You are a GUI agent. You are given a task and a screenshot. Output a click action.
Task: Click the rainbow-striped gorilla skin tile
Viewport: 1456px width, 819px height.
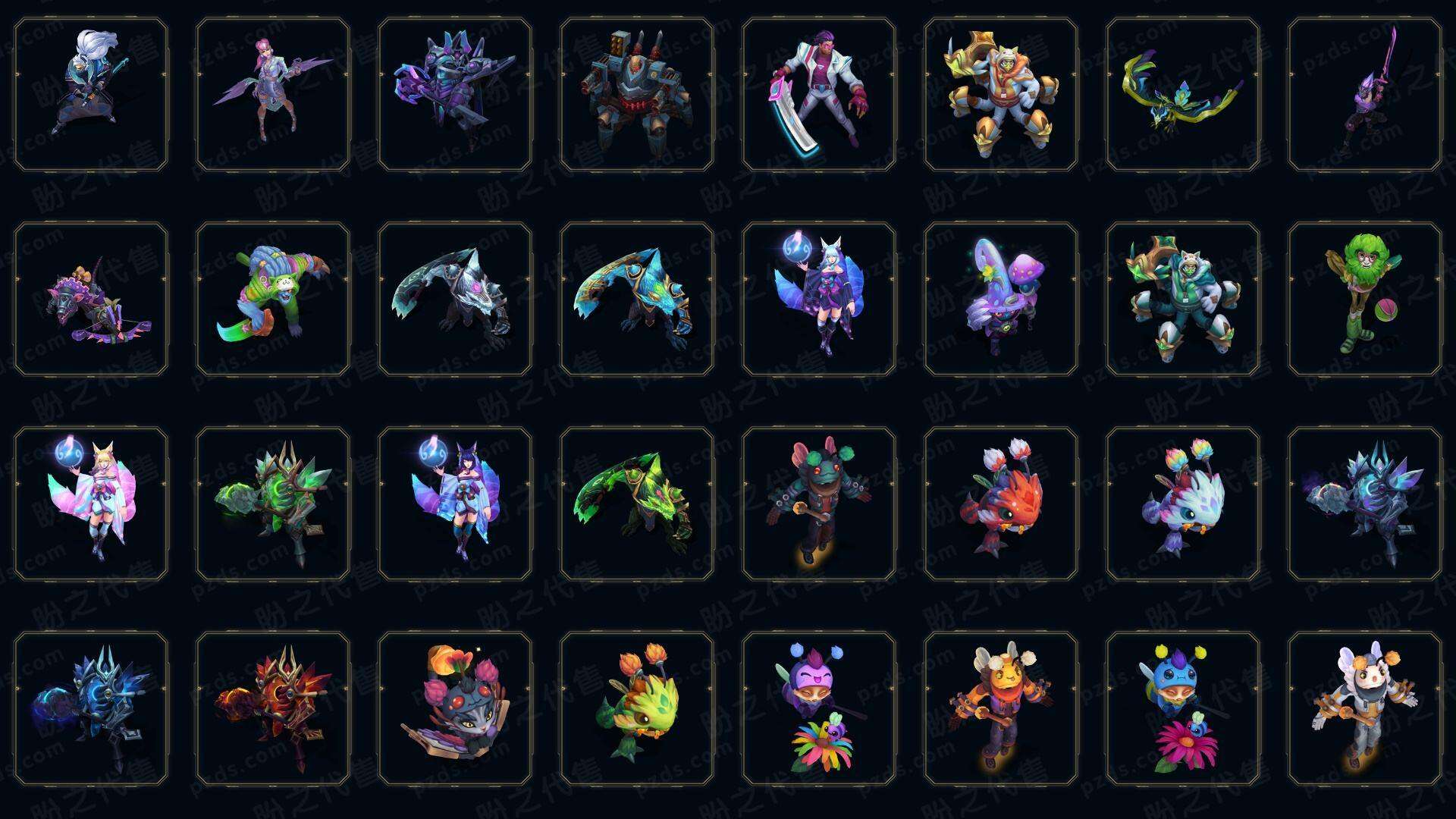coord(273,299)
